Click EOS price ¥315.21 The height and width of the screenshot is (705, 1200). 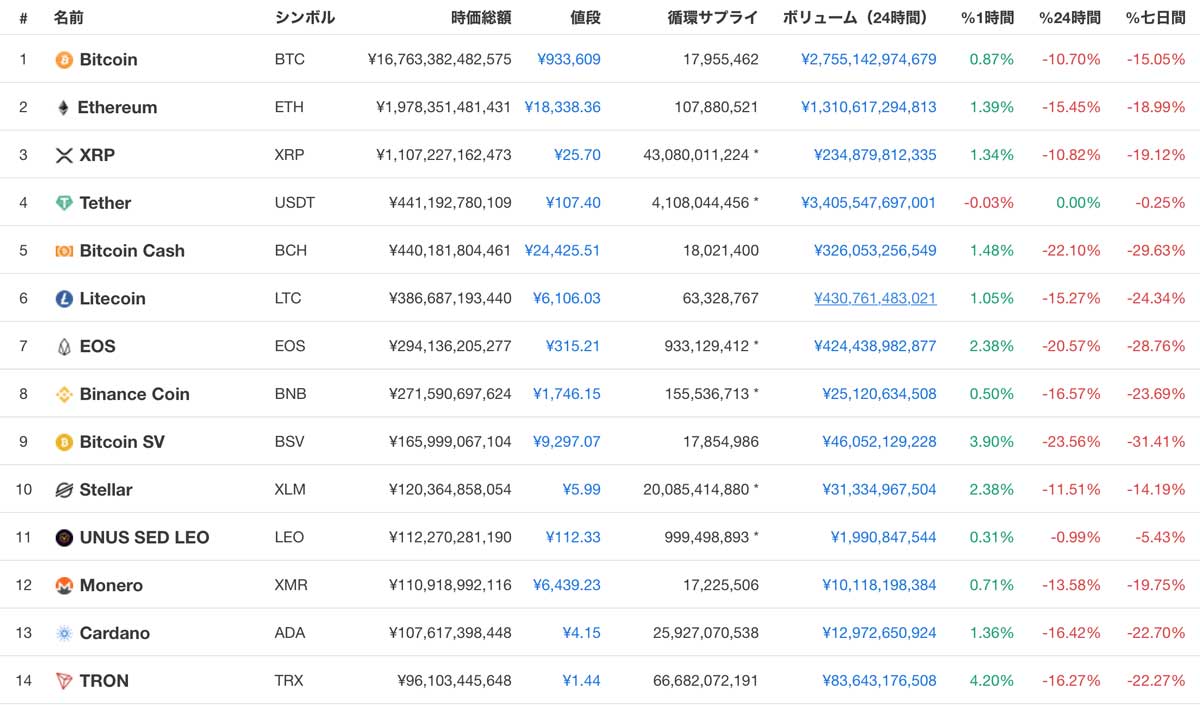click(573, 347)
